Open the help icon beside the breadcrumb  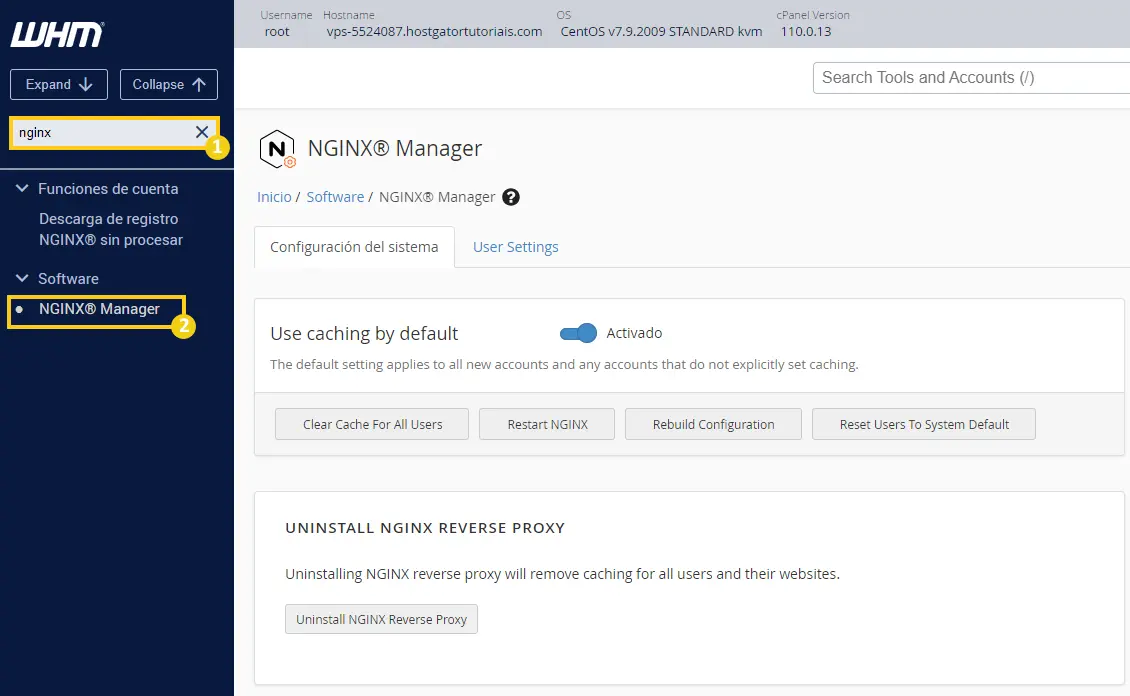(511, 197)
